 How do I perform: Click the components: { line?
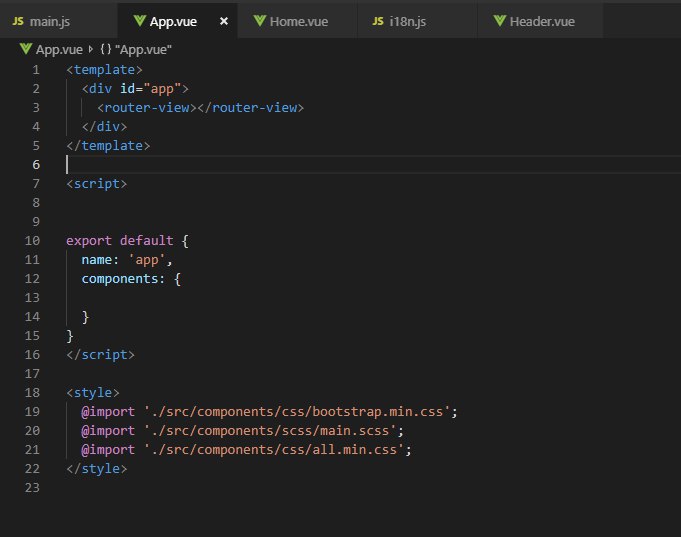131,279
